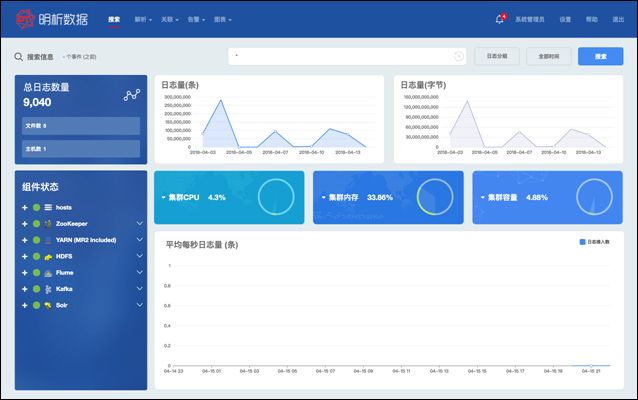Viewport: 638px width, 400px height.
Task: Collapse the 集群容量 card arrow
Action: 483,197
